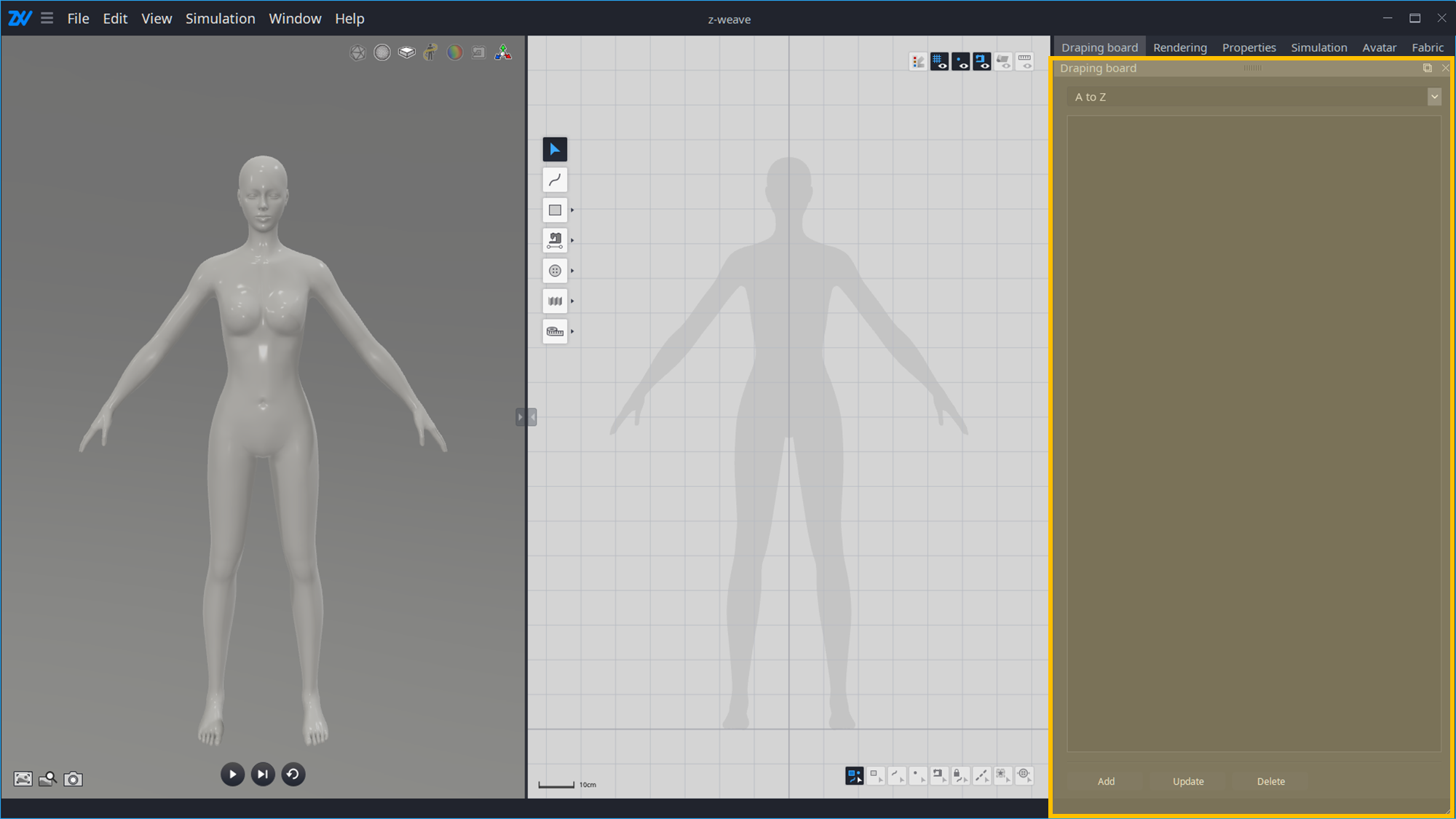Expand rectangle tool flyout arrow
The width and height of the screenshot is (1456, 819).
[572, 210]
